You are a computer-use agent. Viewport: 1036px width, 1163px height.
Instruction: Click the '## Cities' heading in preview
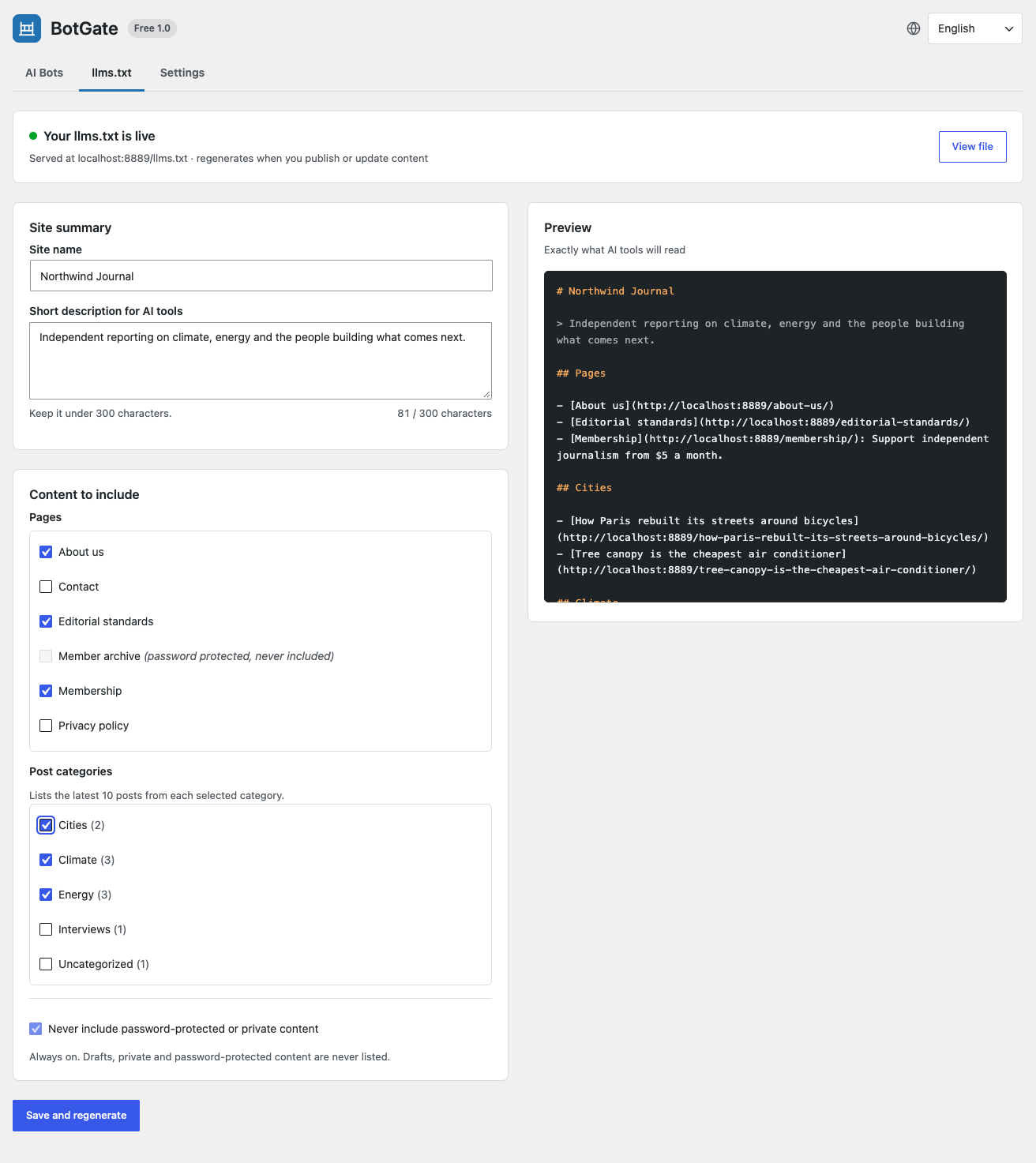[x=584, y=488]
